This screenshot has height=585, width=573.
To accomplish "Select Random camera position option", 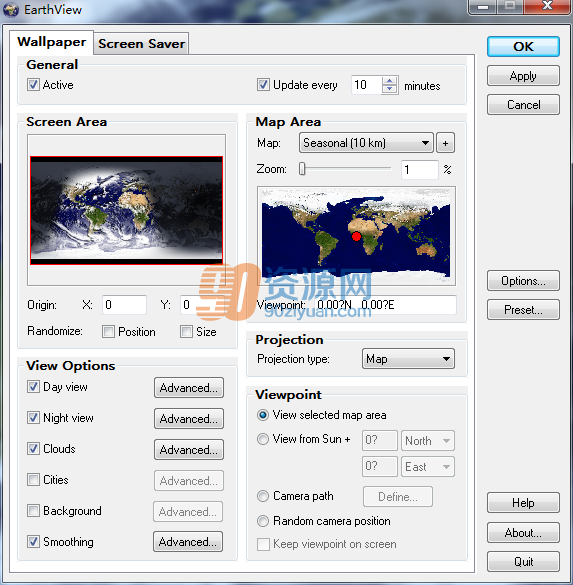I will click(263, 521).
